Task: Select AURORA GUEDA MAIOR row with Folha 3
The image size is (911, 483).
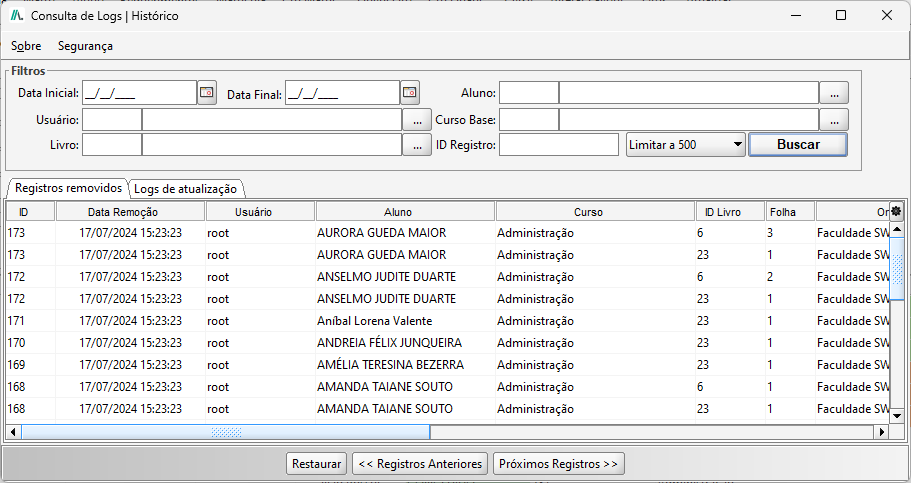Action: pos(448,232)
